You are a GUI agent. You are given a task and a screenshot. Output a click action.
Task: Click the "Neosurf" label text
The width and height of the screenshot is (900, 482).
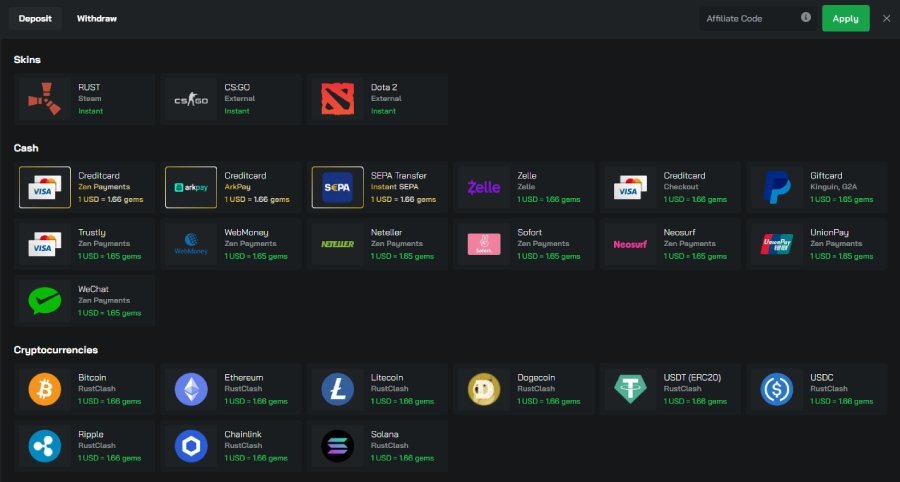click(680, 232)
